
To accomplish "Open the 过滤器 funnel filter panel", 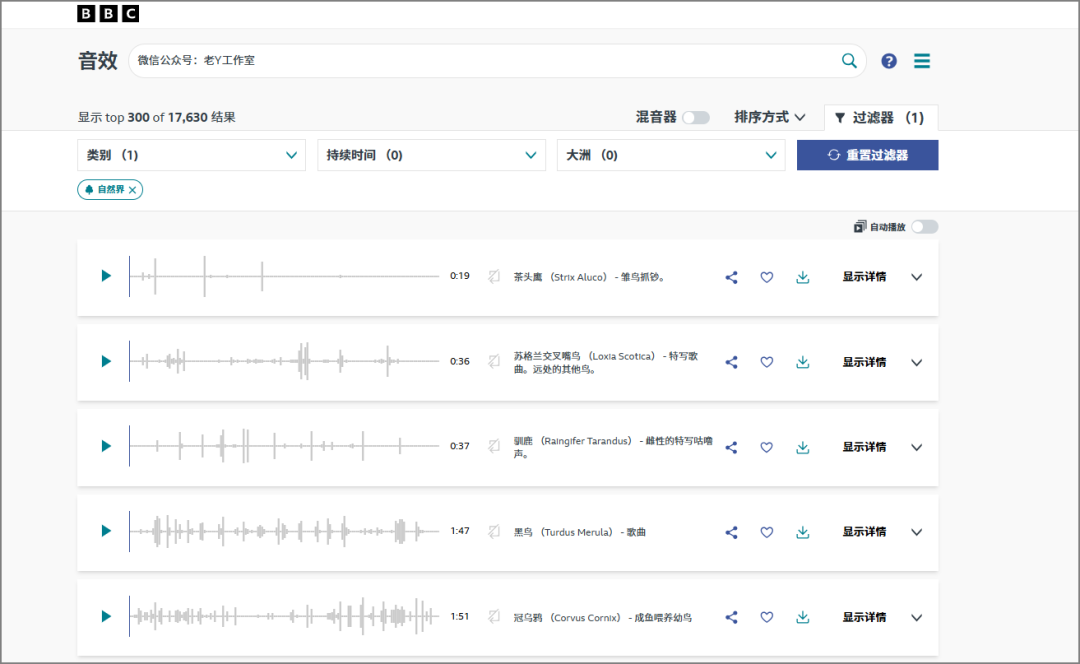I will pyautogui.click(x=879, y=117).
